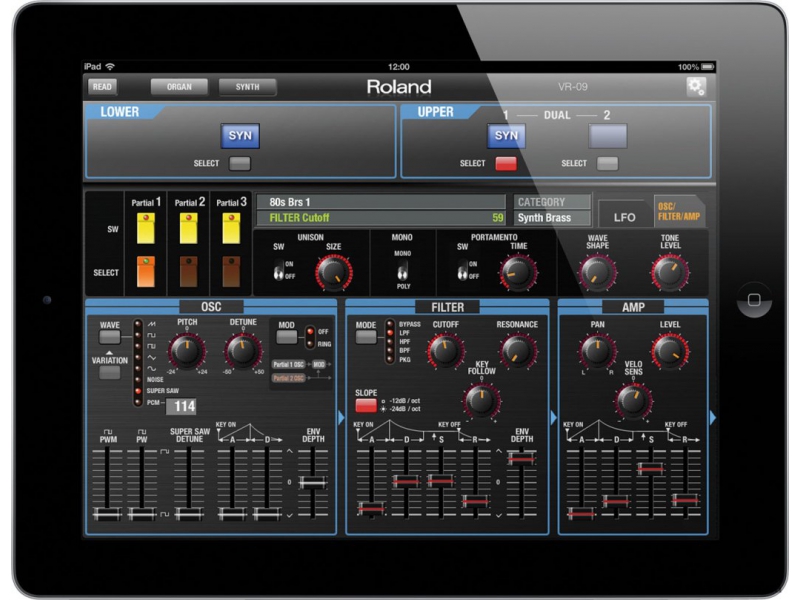Select Partial 1 with orange button

[x=145, y=271]
